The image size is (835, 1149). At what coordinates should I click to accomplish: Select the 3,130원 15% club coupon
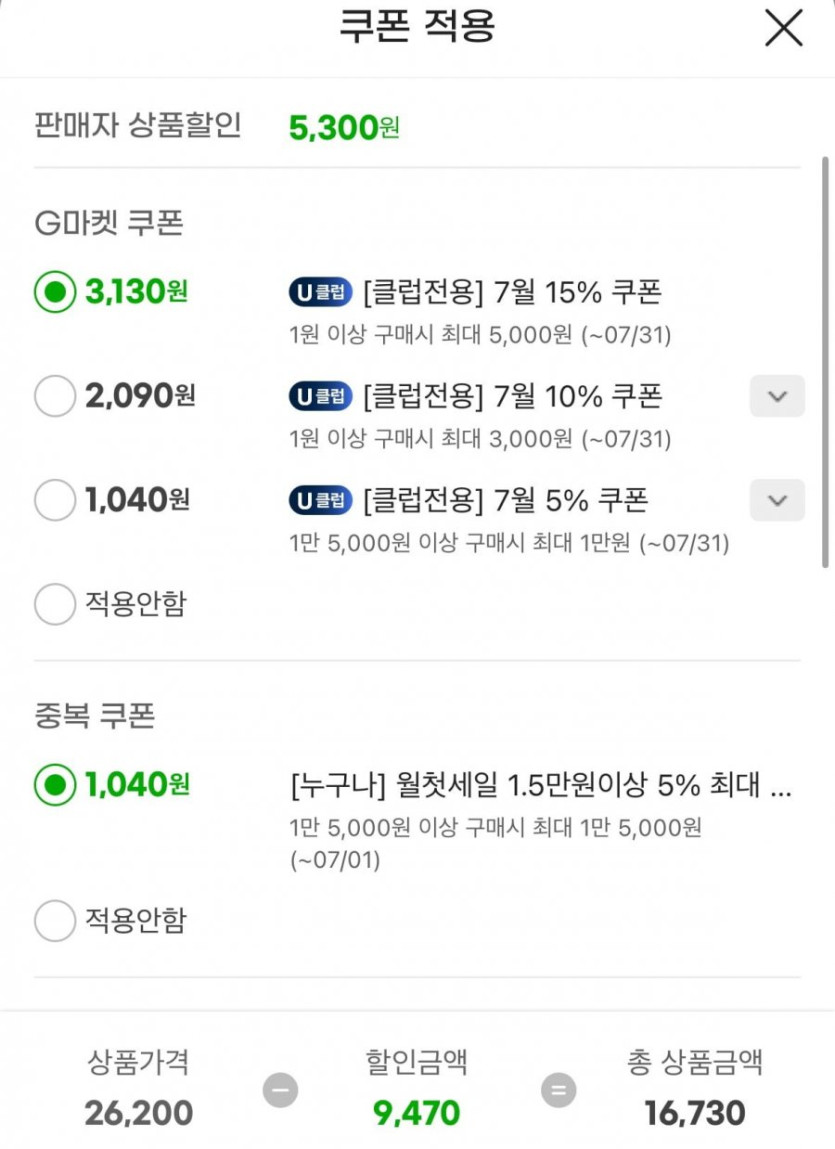tap(55, 292)
